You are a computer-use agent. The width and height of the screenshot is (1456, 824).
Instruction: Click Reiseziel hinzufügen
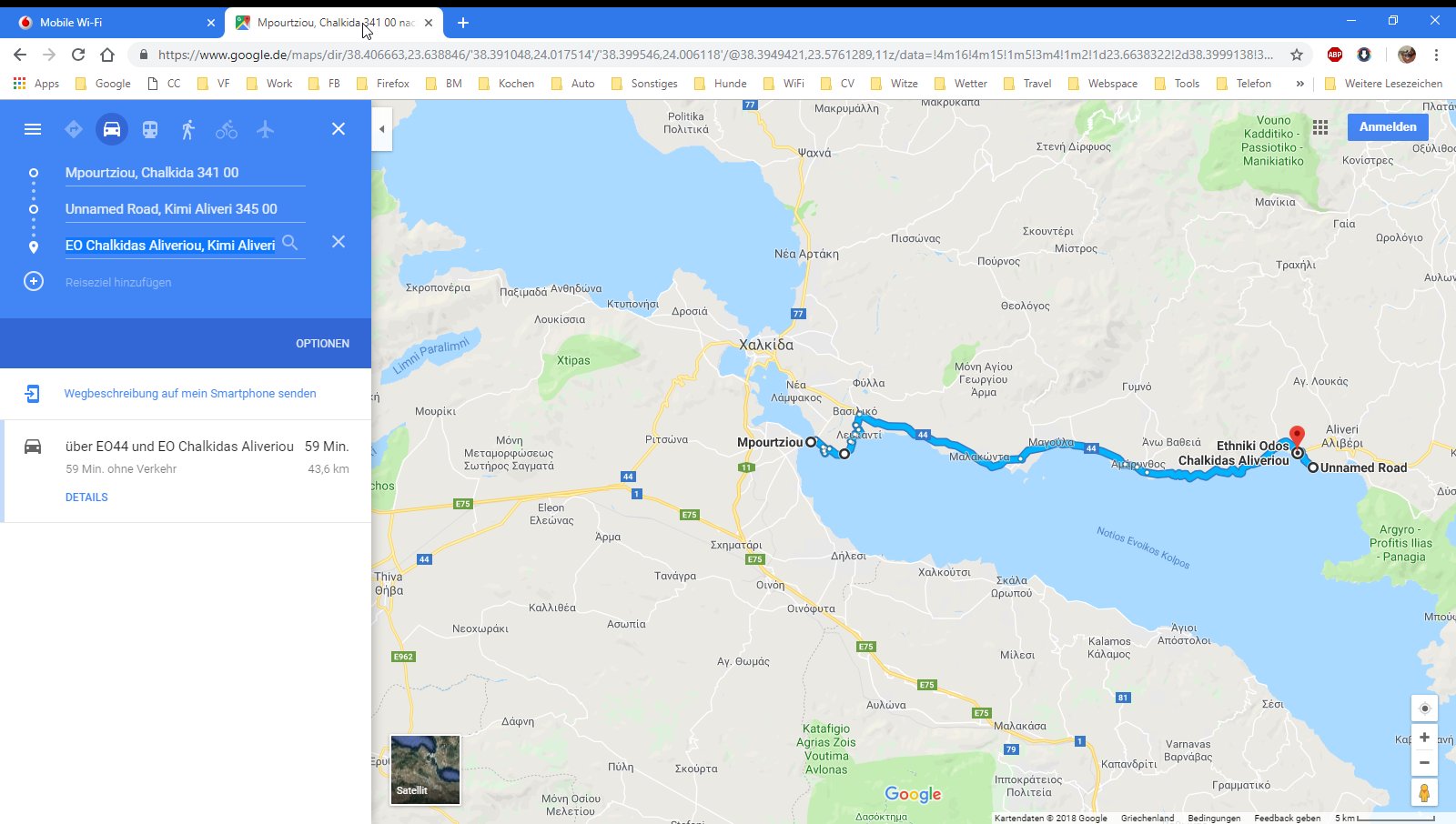point(118,283)
